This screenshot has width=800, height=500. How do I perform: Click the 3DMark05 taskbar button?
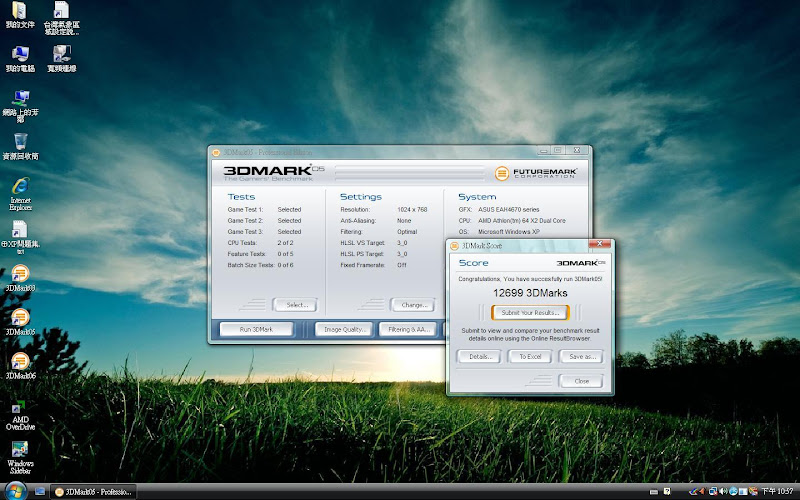pos(94,492)
